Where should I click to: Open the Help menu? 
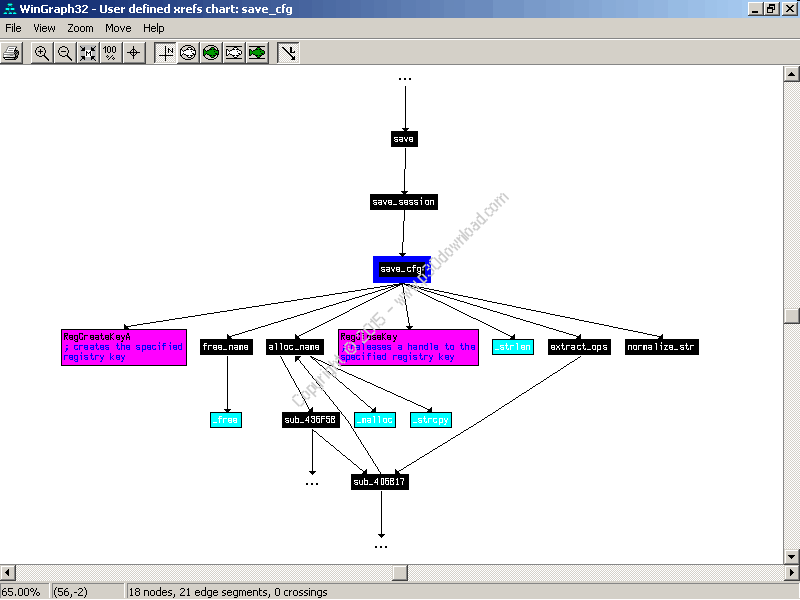(154, 28)
